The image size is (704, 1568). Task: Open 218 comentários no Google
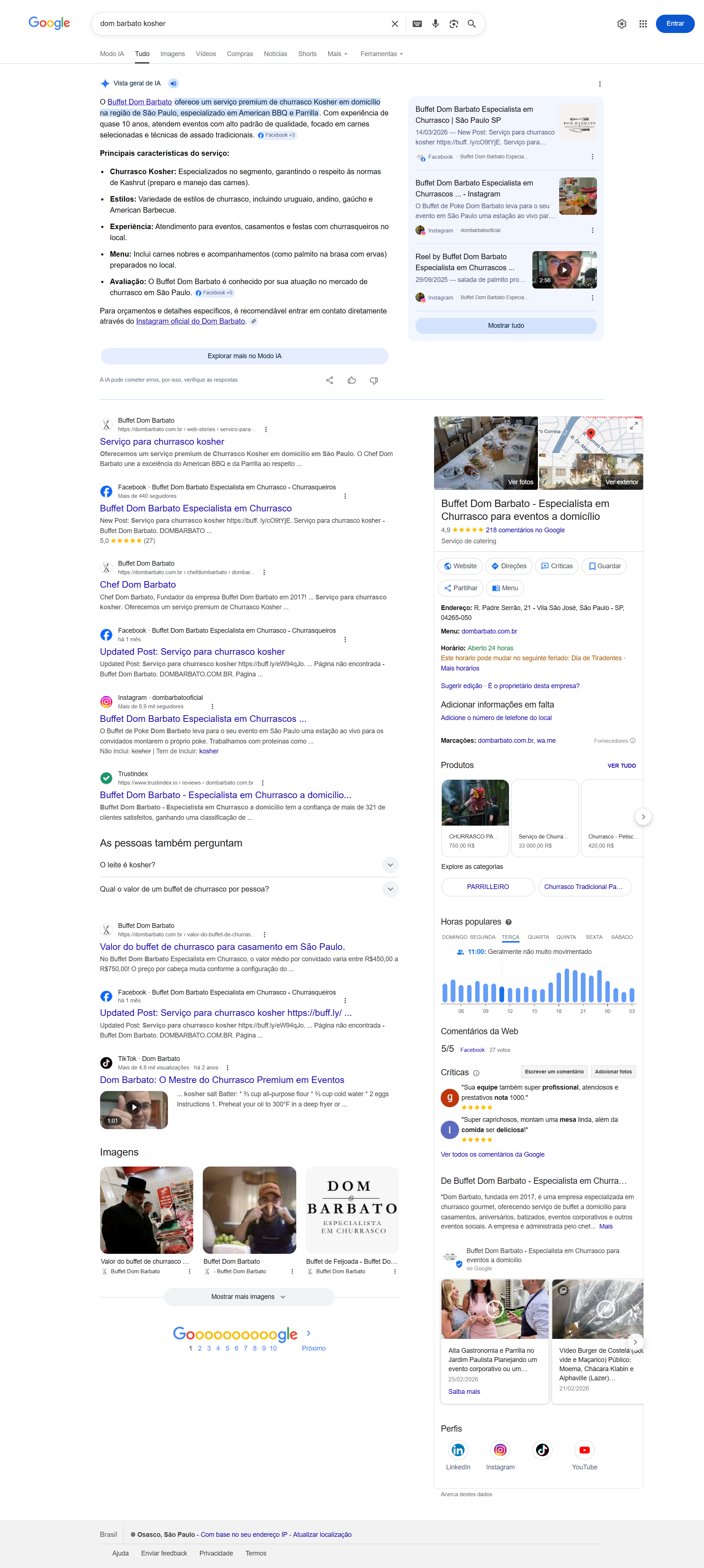(x=525, y=530)
